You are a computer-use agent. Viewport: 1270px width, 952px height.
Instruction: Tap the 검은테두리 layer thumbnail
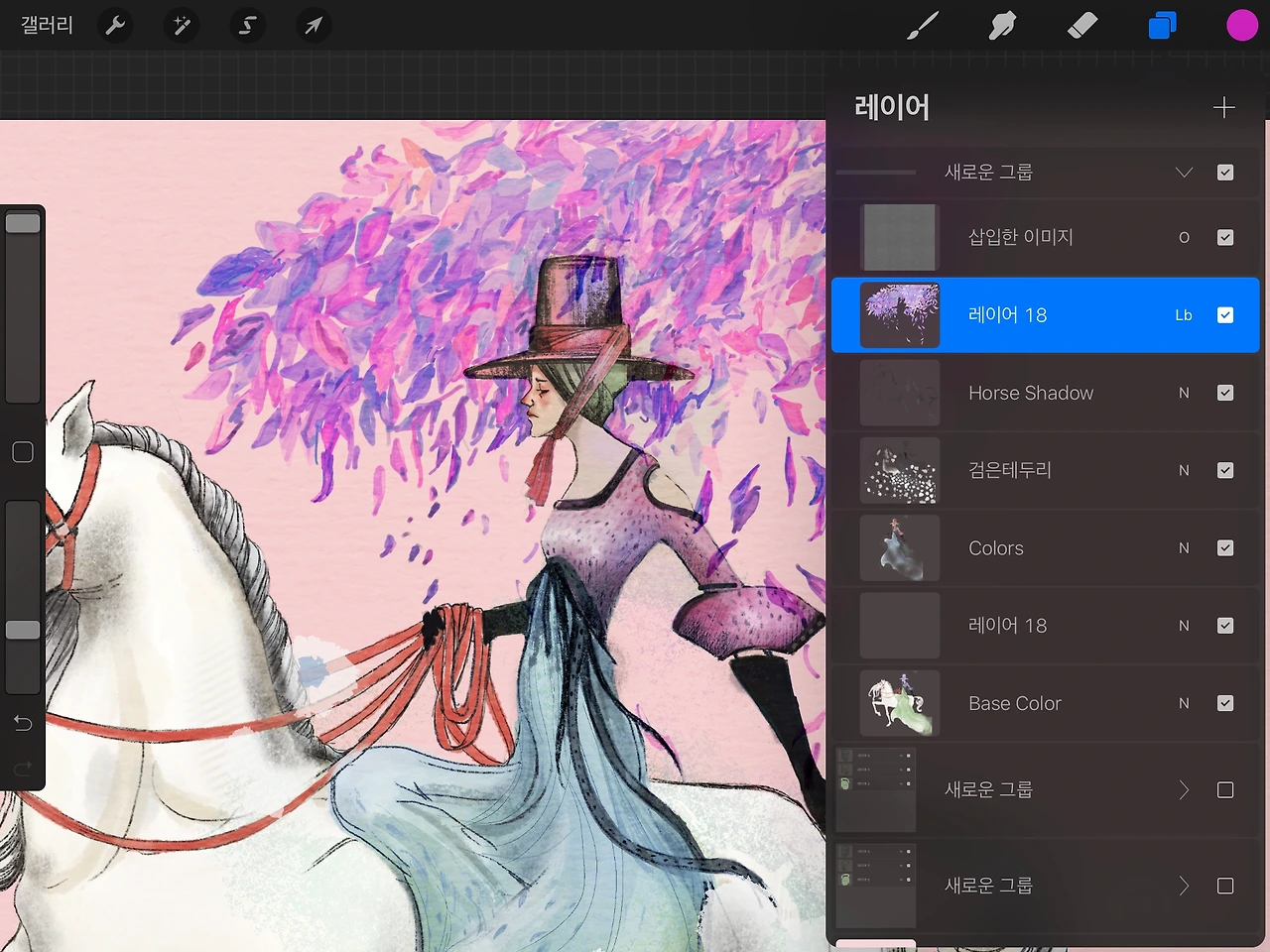click(x=900, y=470)
